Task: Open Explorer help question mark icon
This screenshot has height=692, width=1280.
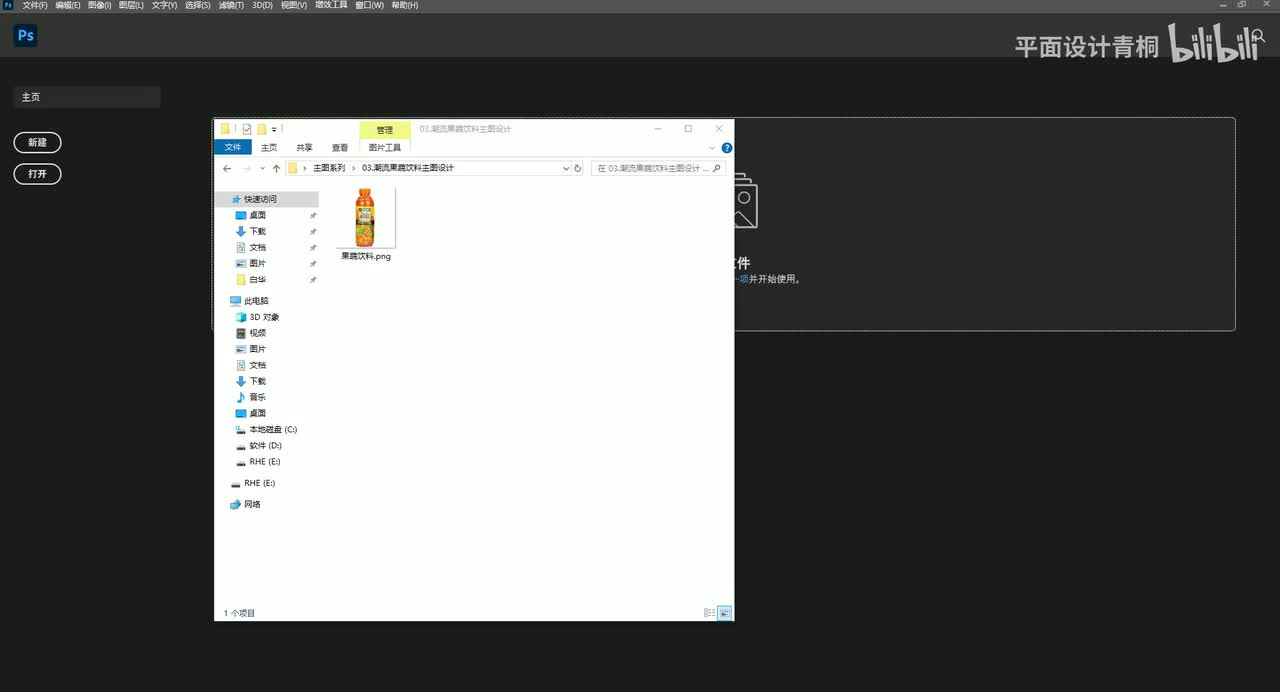Action: pyautogui.click(x=727, y=148)
